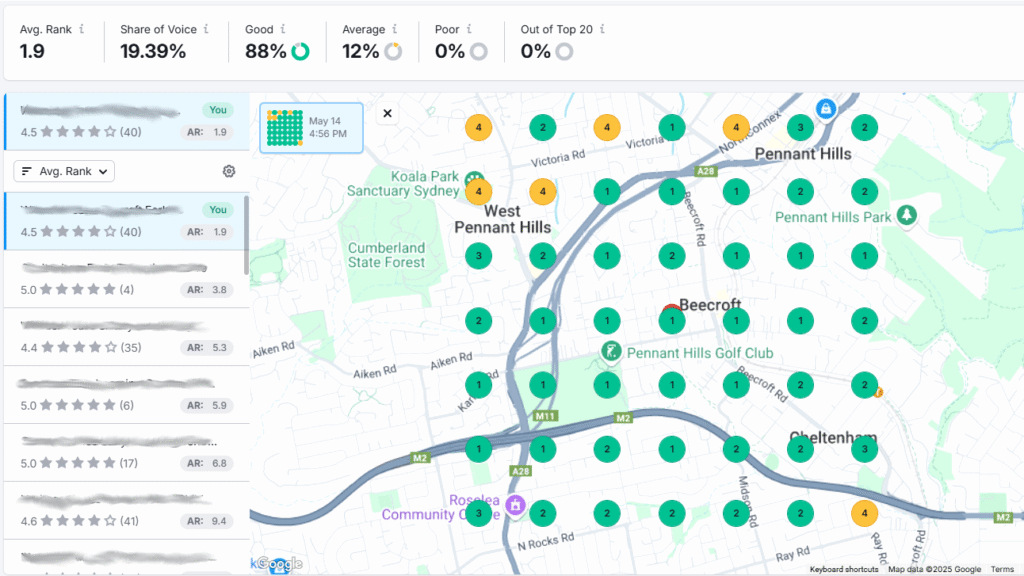Click the green Good 88% donut indicator
The width and height of the screenshot is (1024, 576).
click(300, 52)
